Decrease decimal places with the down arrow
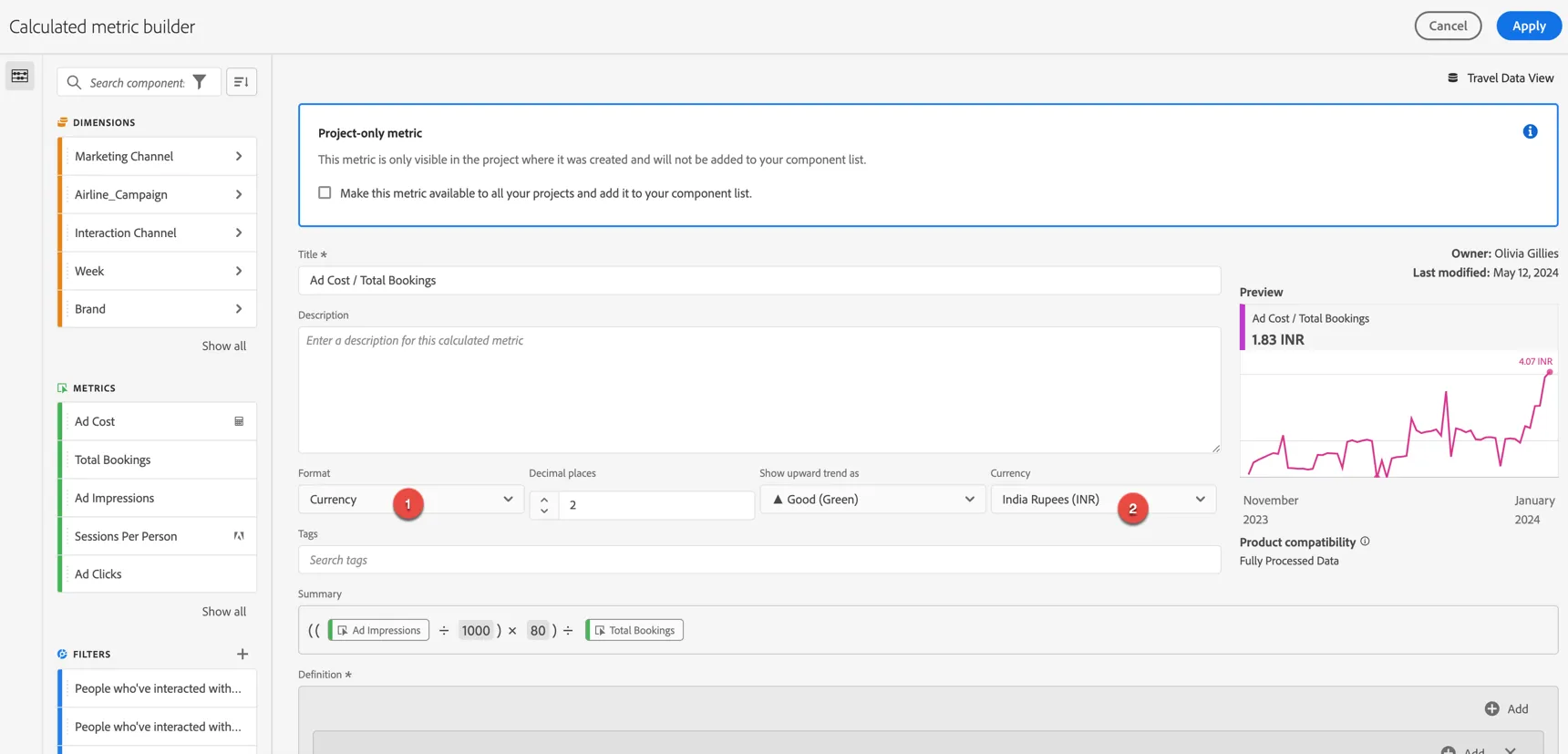The width and height of the screenshot is (1568, 754). pos(544,511)
